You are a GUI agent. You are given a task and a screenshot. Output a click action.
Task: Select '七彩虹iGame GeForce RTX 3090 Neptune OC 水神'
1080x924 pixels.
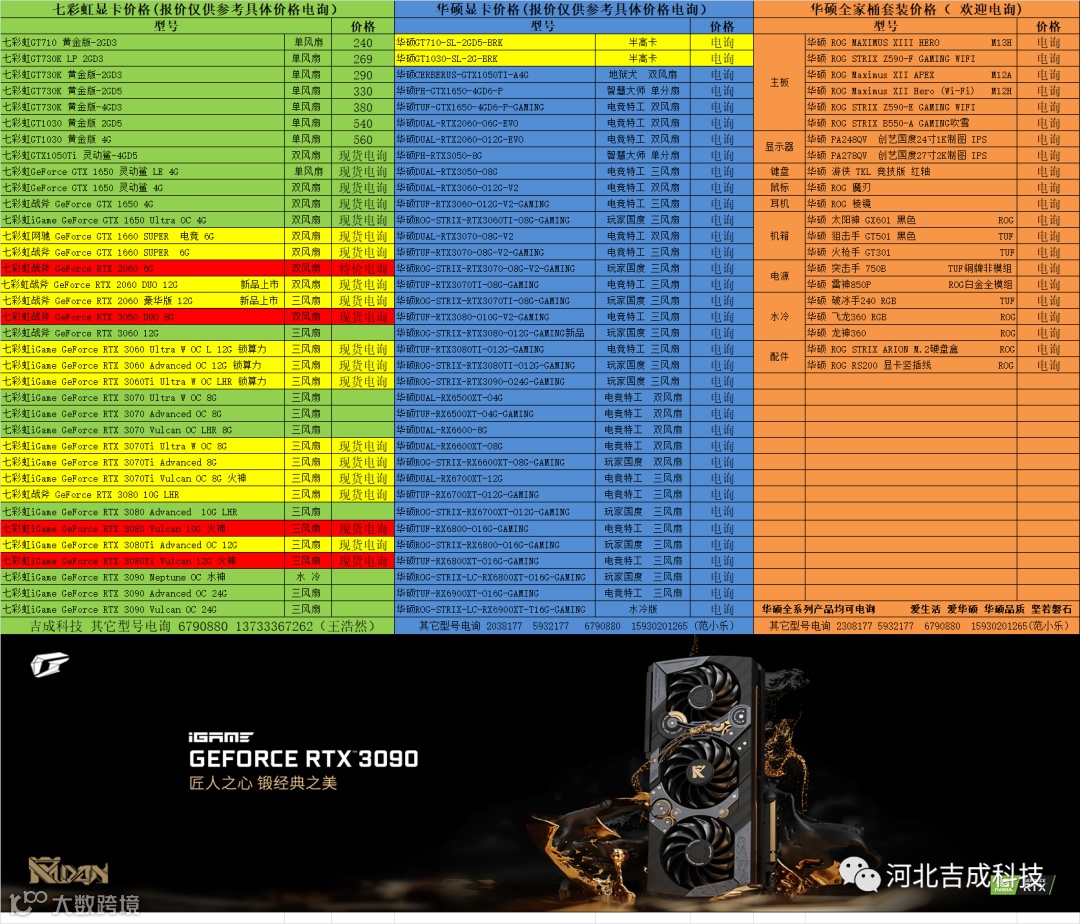click(x=143, y=577)
